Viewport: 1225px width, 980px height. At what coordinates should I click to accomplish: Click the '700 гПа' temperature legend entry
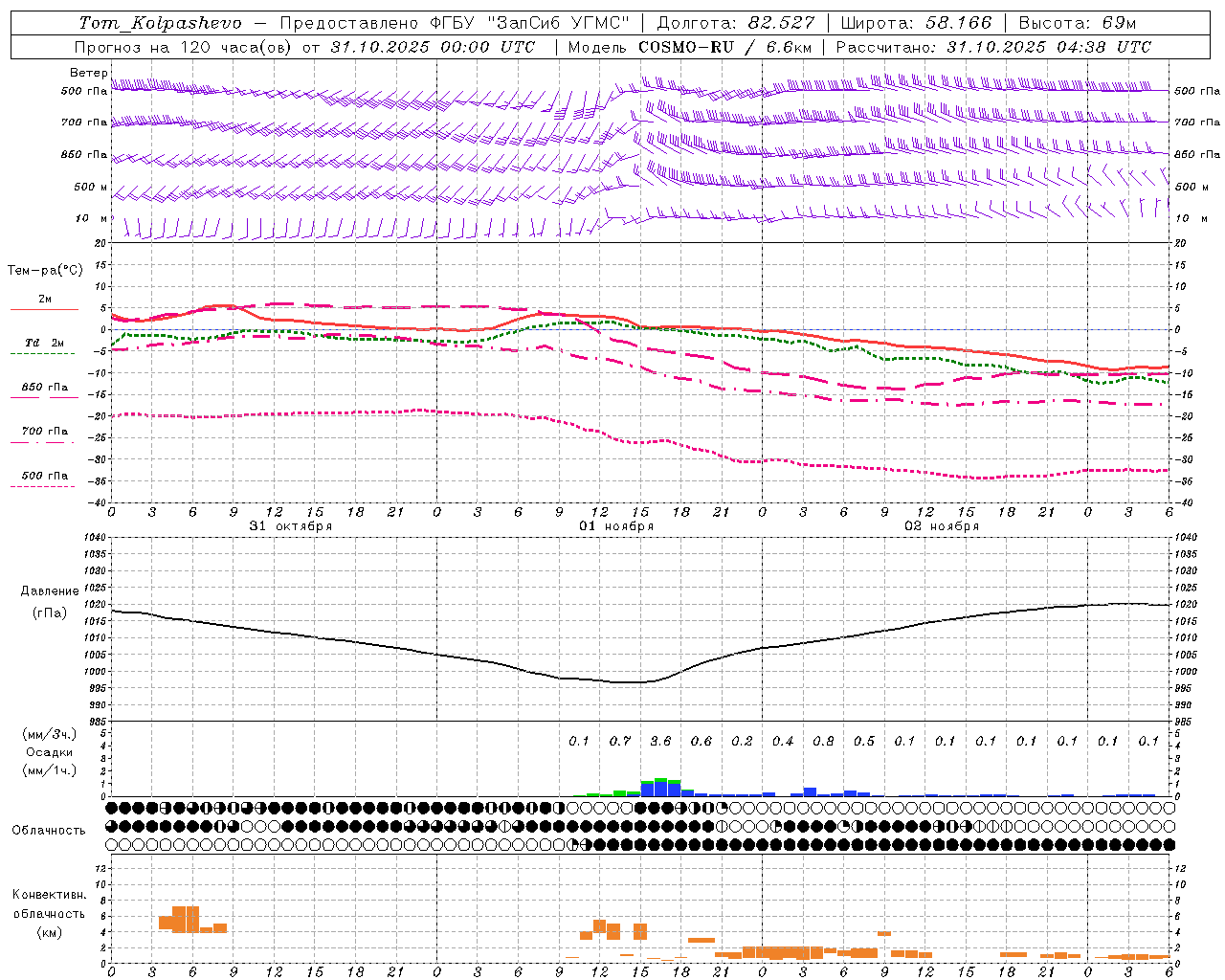click(x=45, y=432)
